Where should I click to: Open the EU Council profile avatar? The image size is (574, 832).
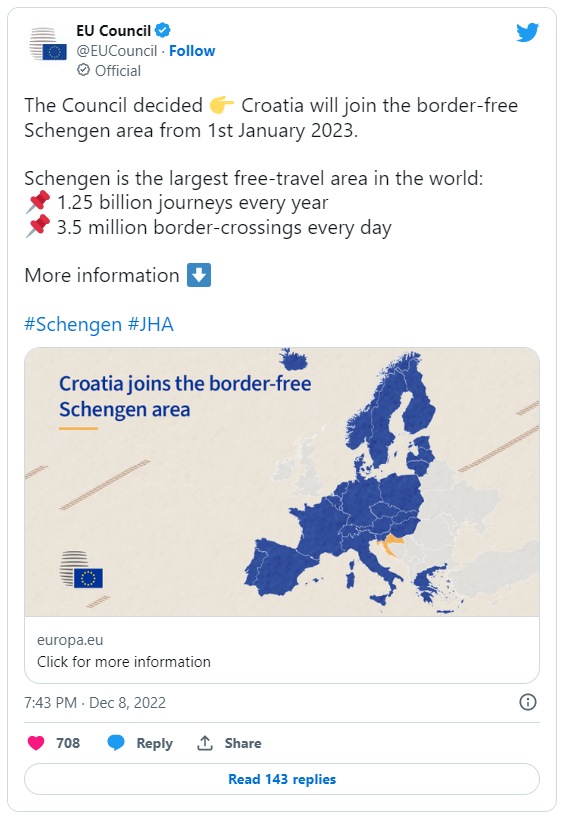coord(48,44)
